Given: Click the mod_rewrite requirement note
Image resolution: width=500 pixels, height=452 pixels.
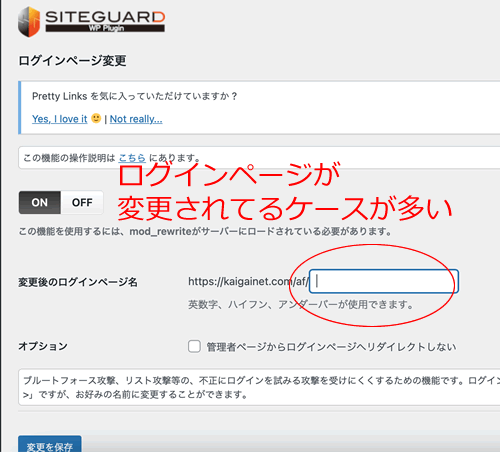Looking at the screenshot, I should [205, 231].
